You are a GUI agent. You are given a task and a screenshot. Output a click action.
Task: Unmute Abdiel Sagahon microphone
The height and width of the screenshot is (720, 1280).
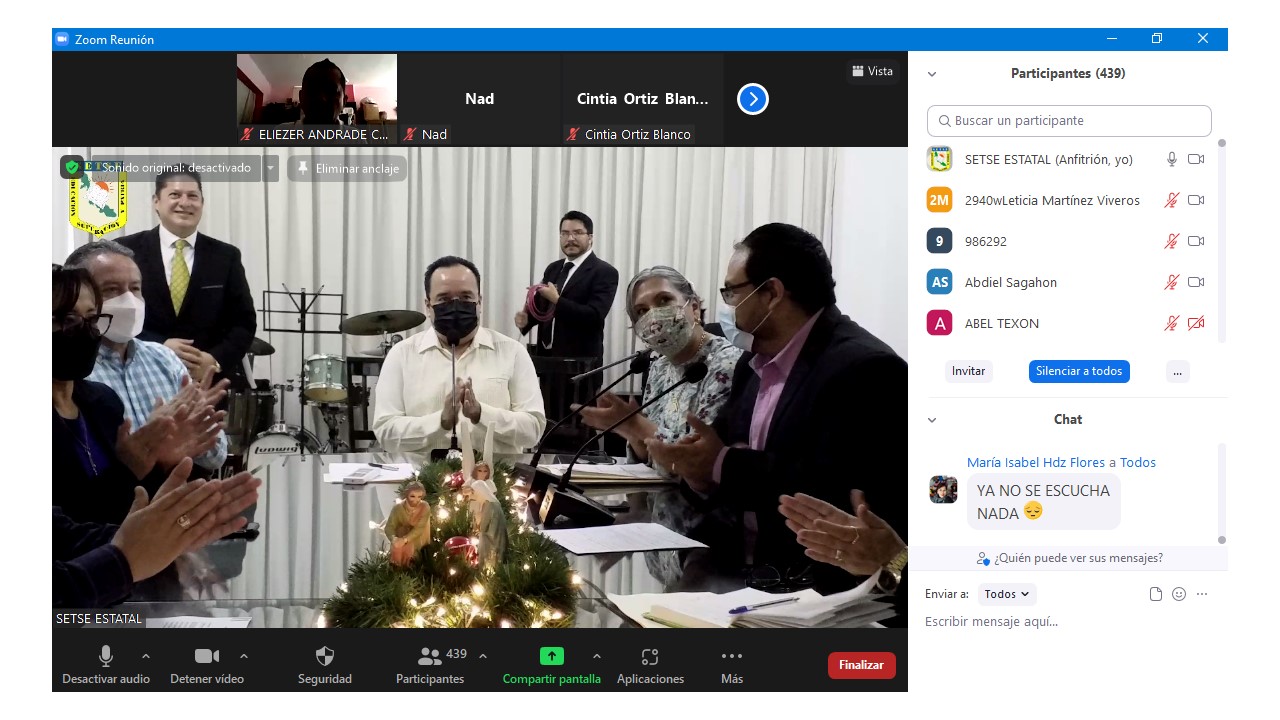1172,282
